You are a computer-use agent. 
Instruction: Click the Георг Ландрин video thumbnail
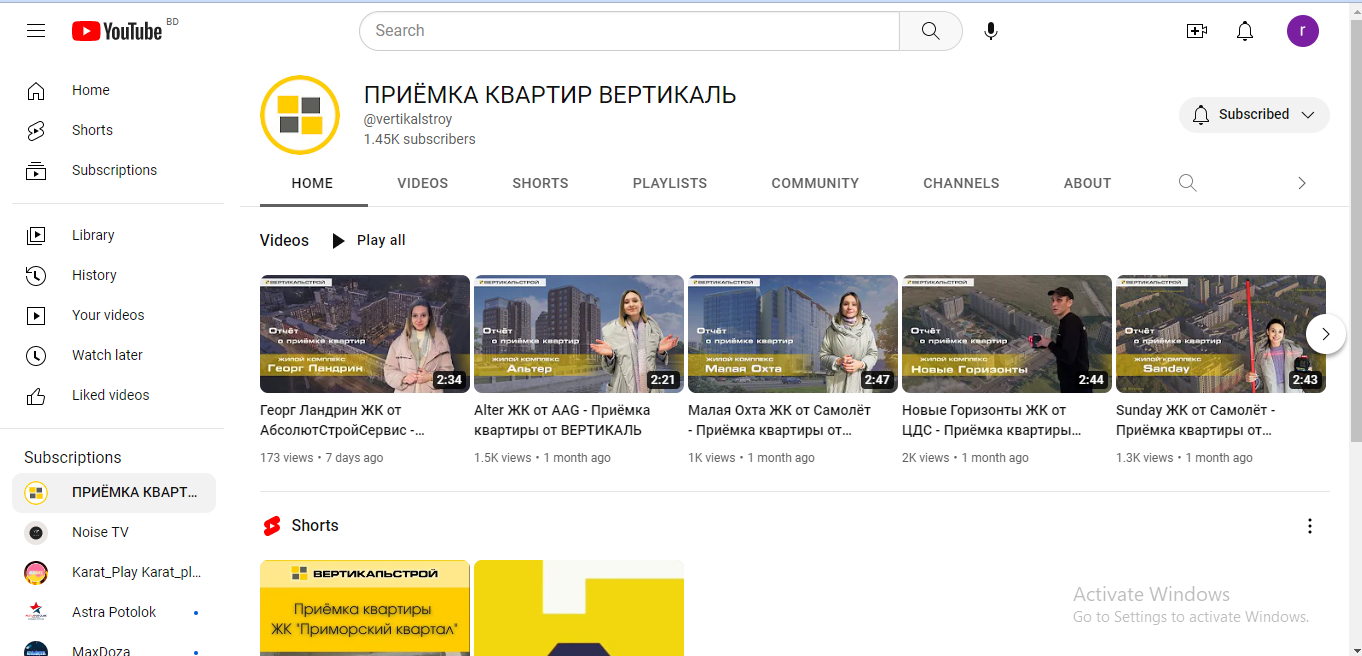click(x=365, y=334)
